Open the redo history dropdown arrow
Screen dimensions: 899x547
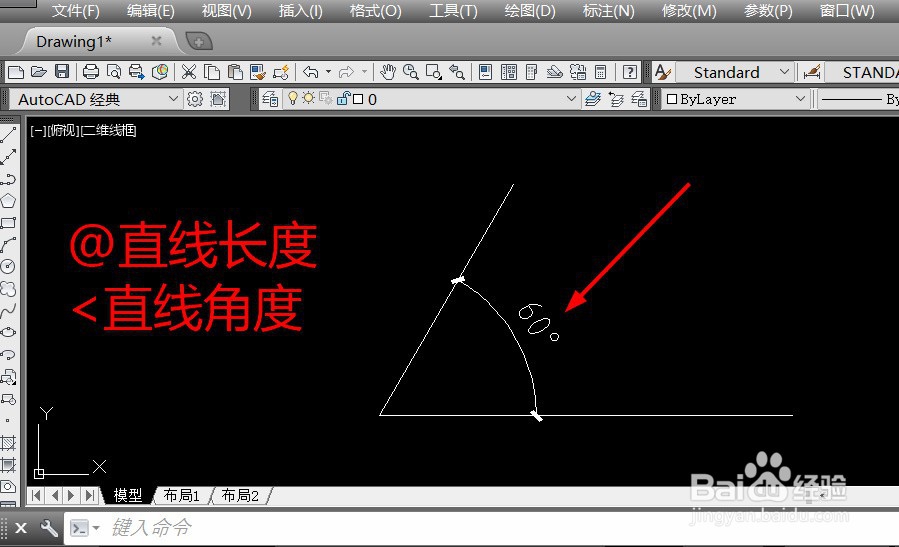tap(365, 72)
